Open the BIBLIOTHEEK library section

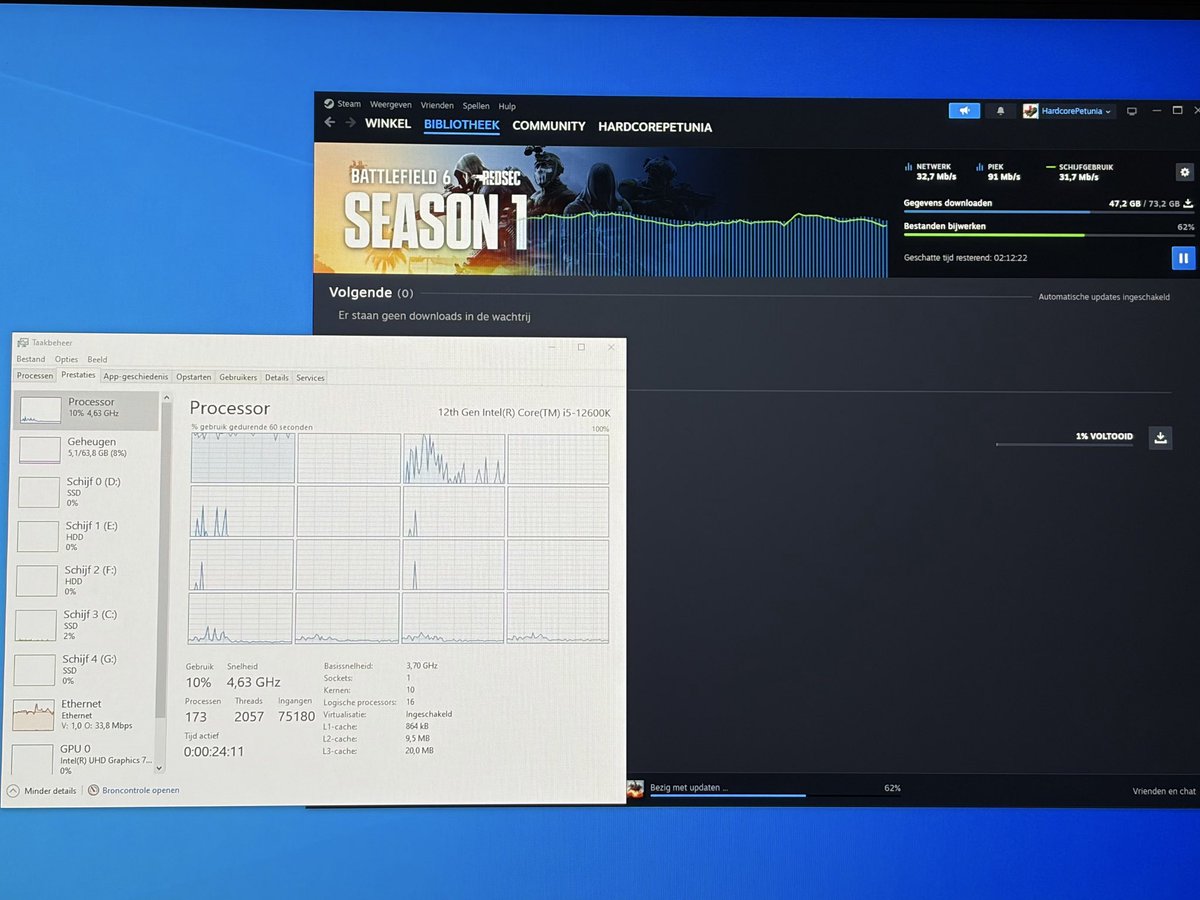(461, 125)
